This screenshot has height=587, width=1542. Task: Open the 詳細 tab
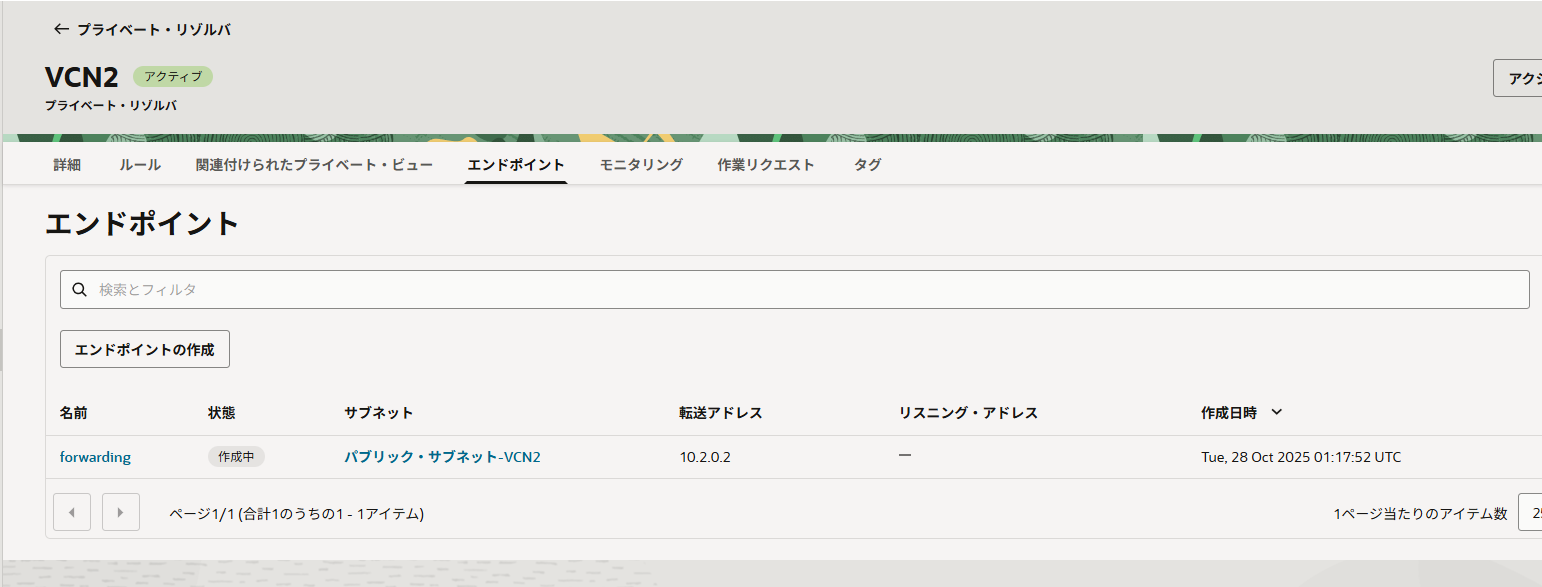tap(67, 165)
